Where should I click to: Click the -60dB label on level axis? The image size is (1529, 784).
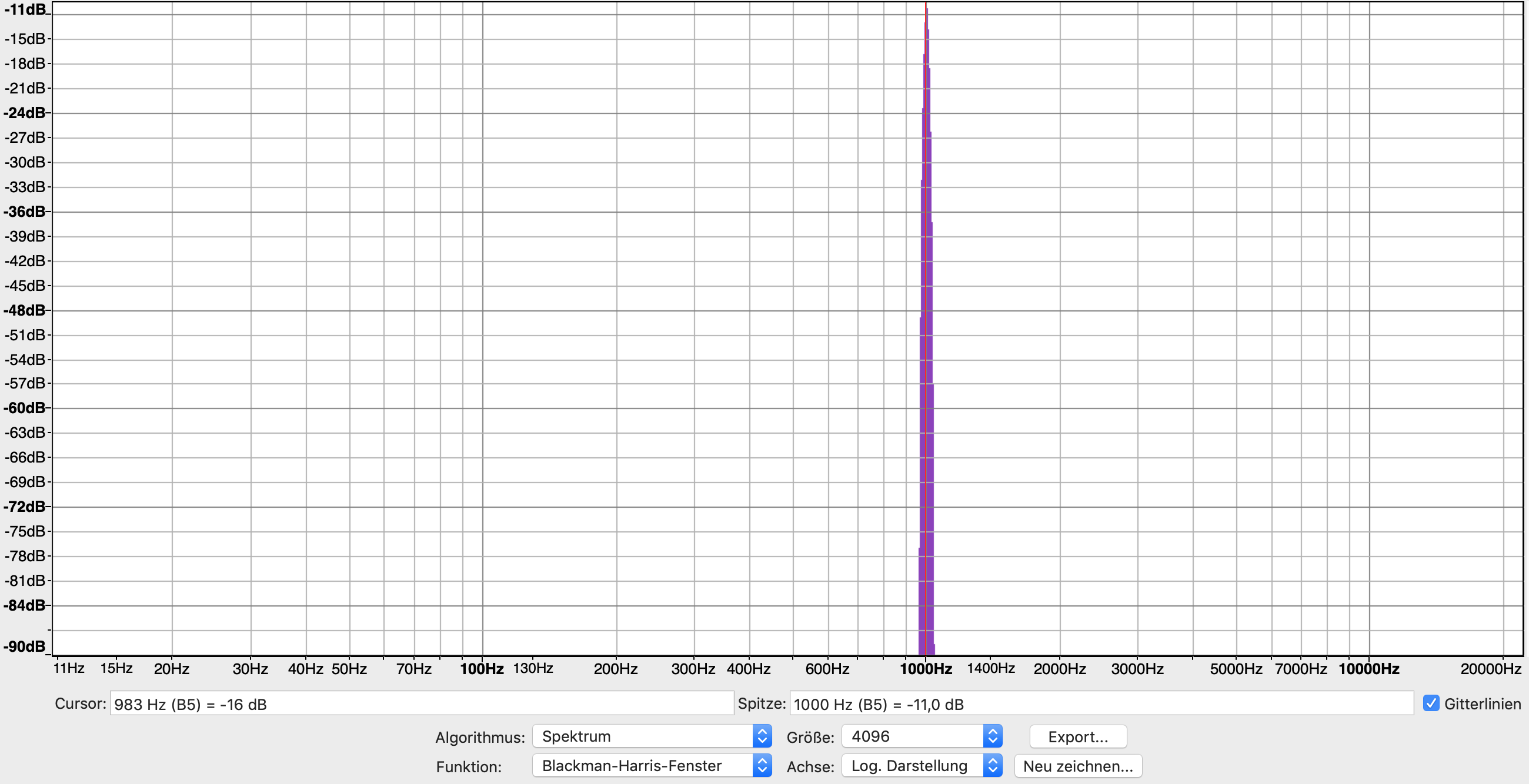[x=24, y=408]
